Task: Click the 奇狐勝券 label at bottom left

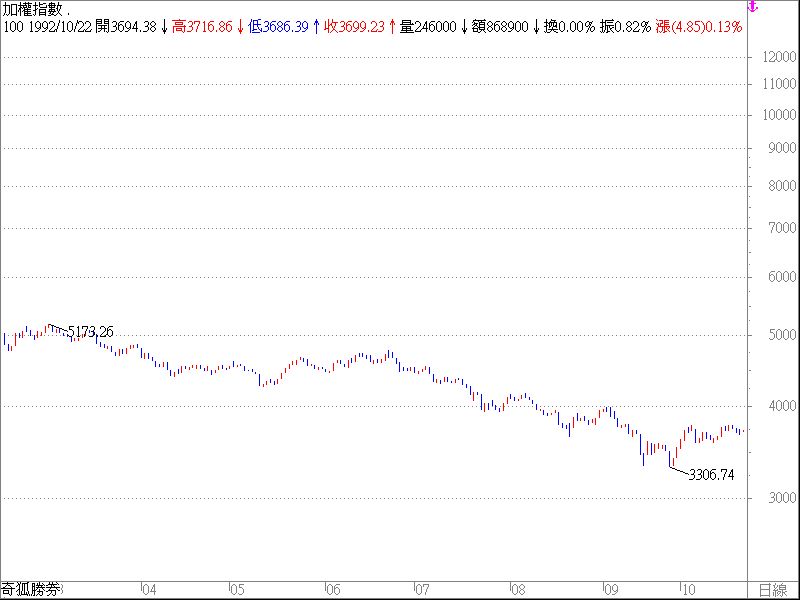Action: pyautogui.click(x=30, y=590)
